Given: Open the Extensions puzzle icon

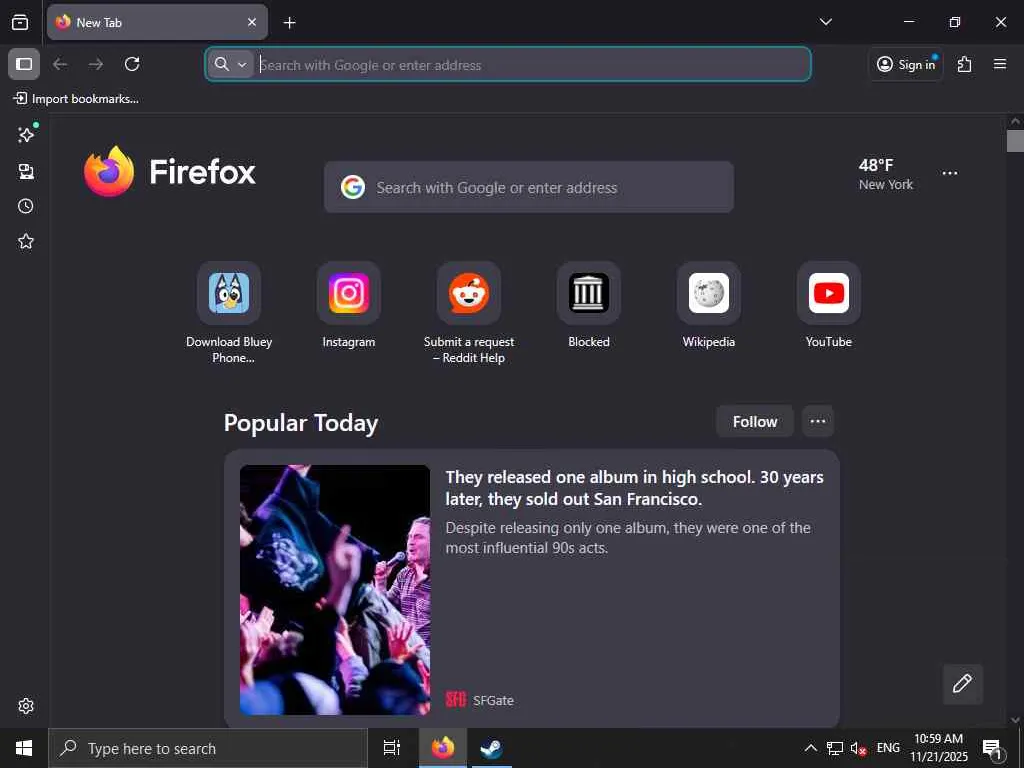Looking at the screenshot, I should pos(964,64).
